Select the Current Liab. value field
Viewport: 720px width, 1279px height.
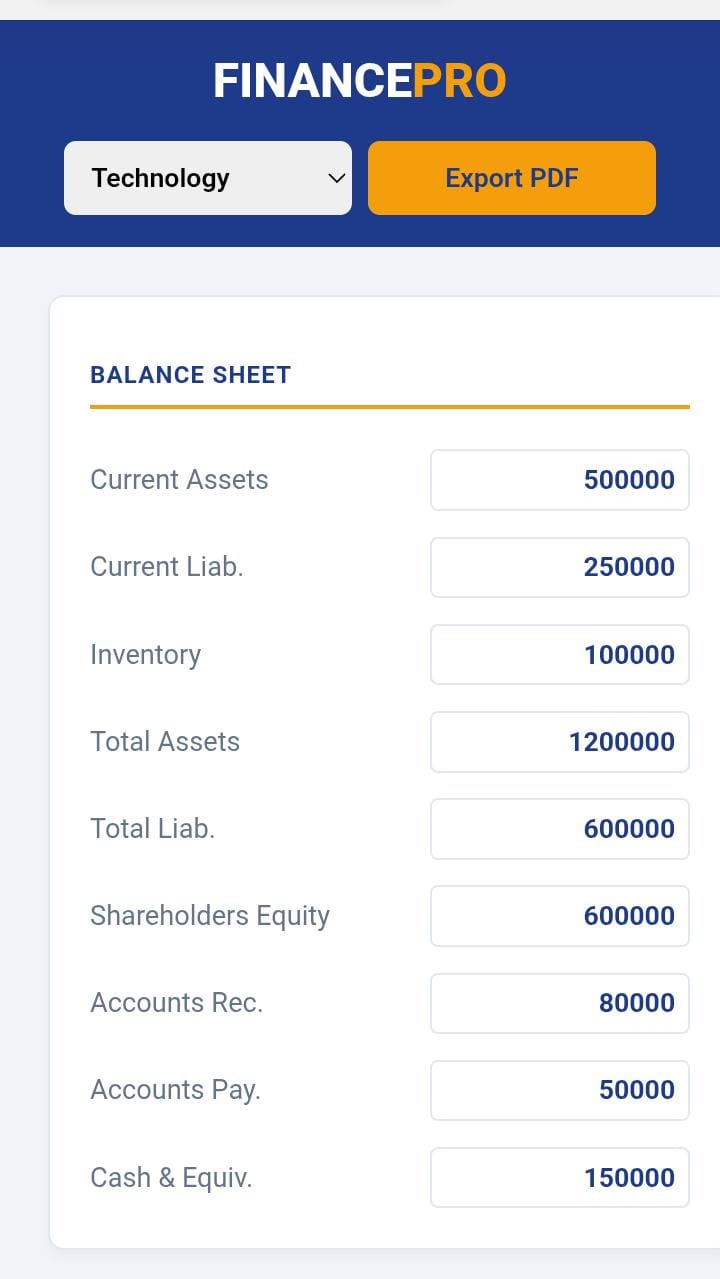559,567
